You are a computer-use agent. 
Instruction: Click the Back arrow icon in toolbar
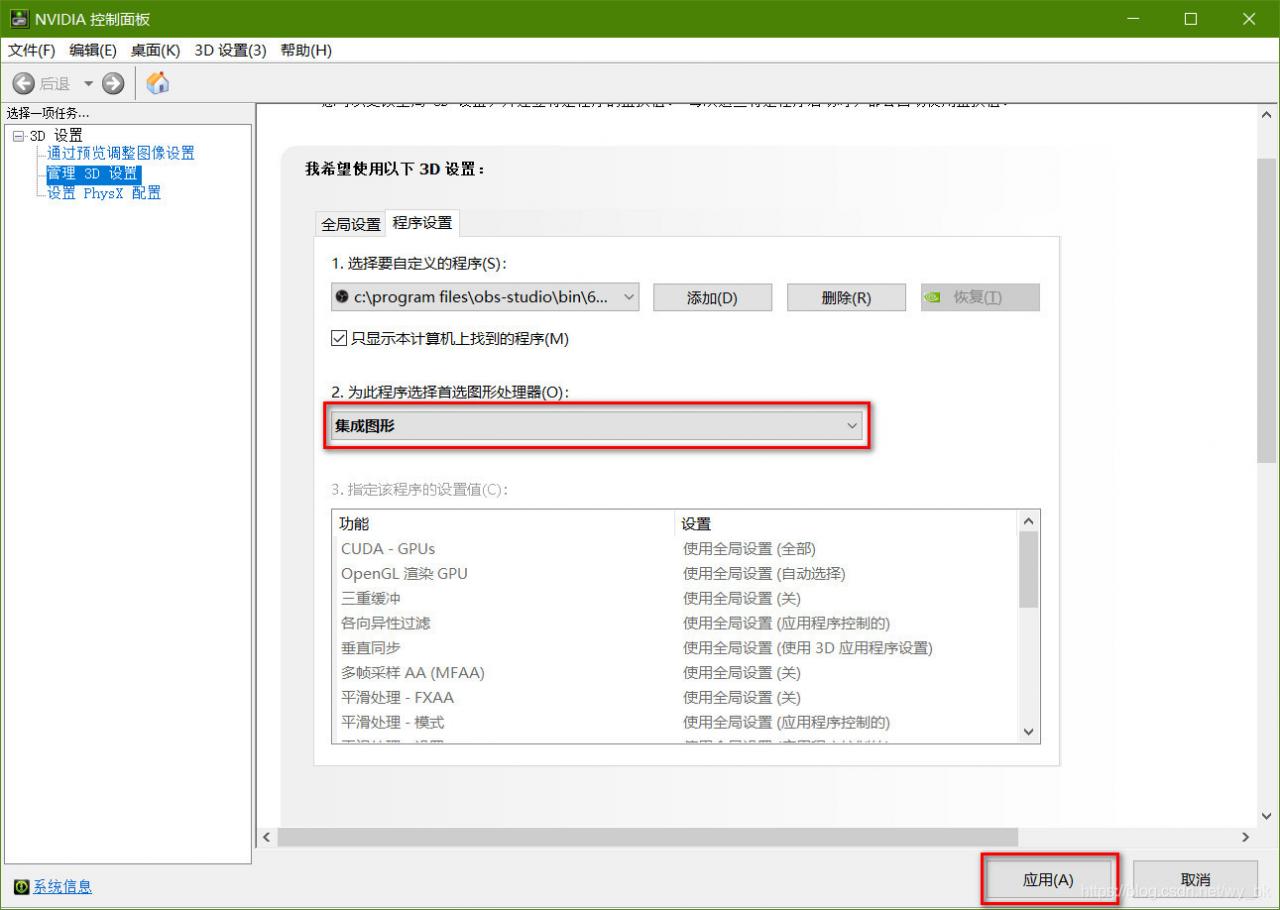click(24, 84)
